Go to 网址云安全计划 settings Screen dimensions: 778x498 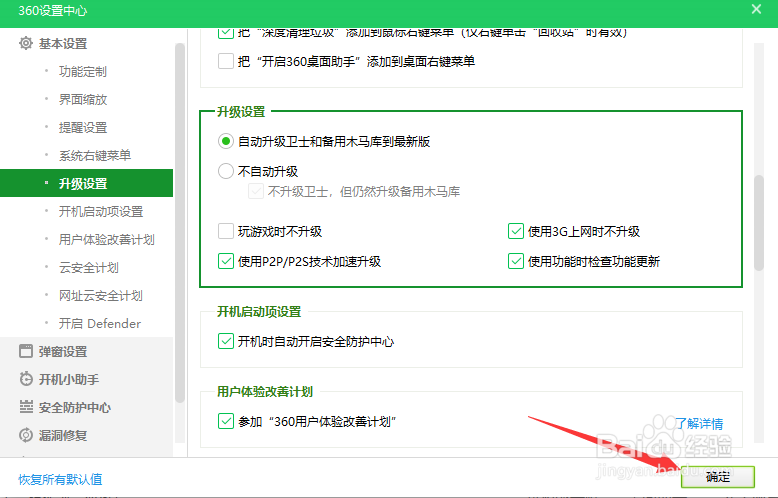[101, 296]
